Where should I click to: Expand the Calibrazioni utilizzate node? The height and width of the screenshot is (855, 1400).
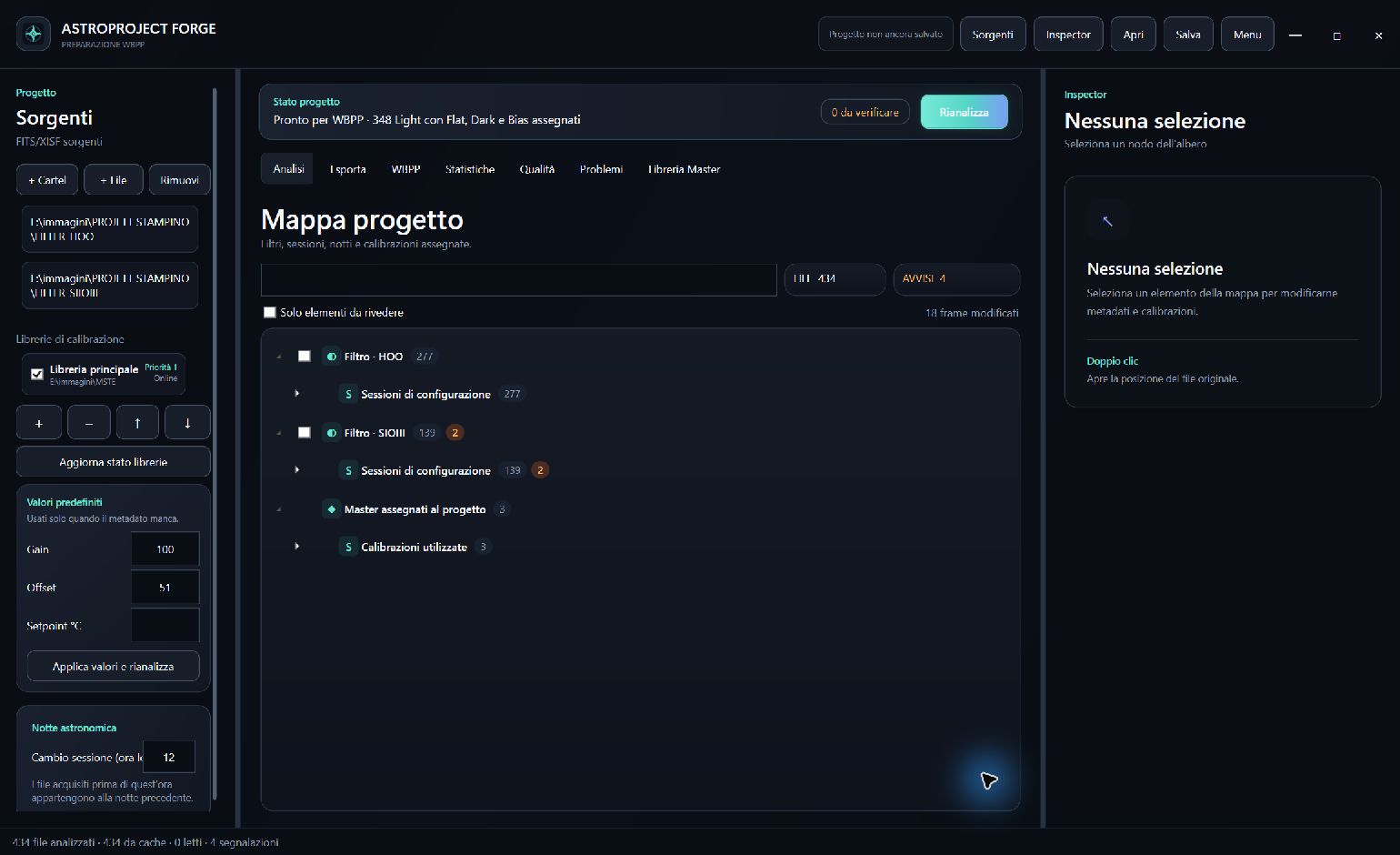click(297, 547)
